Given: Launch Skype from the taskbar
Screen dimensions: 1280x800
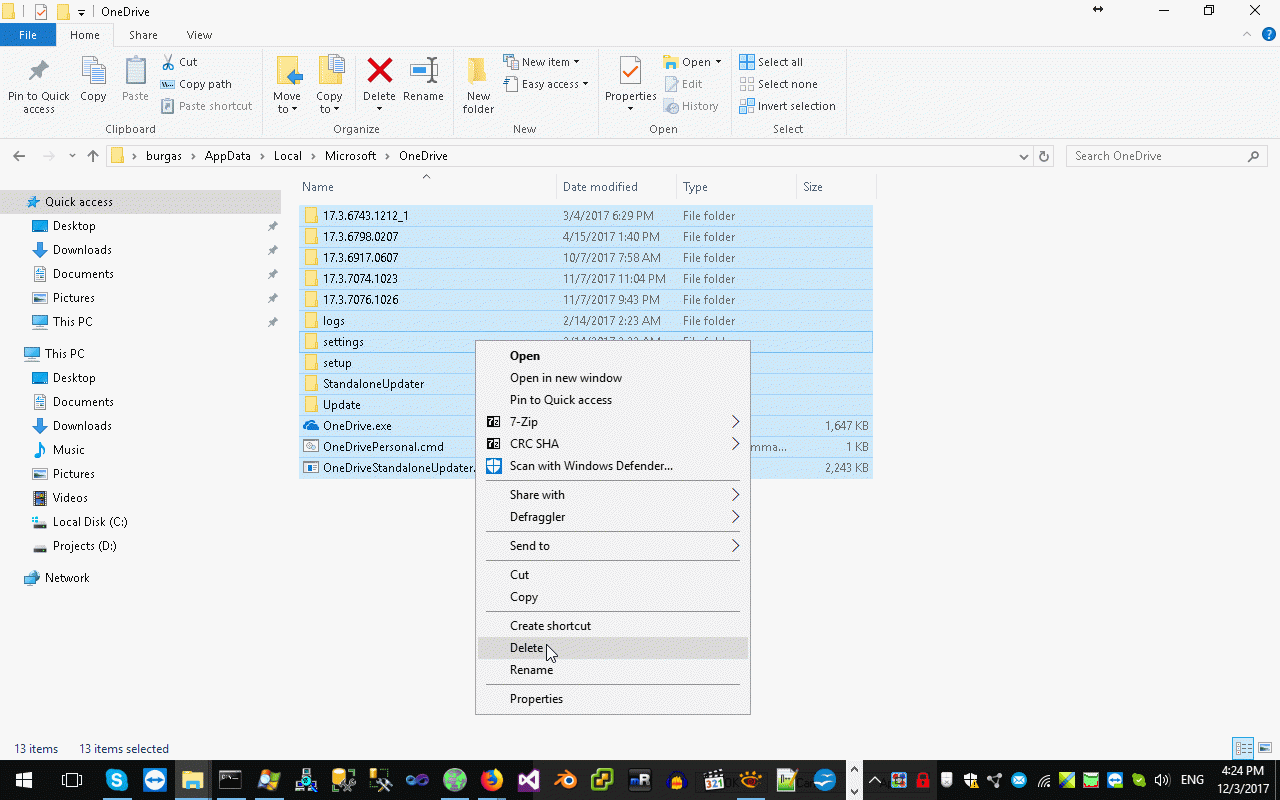Looking at the screenshot, I should 117,780.
